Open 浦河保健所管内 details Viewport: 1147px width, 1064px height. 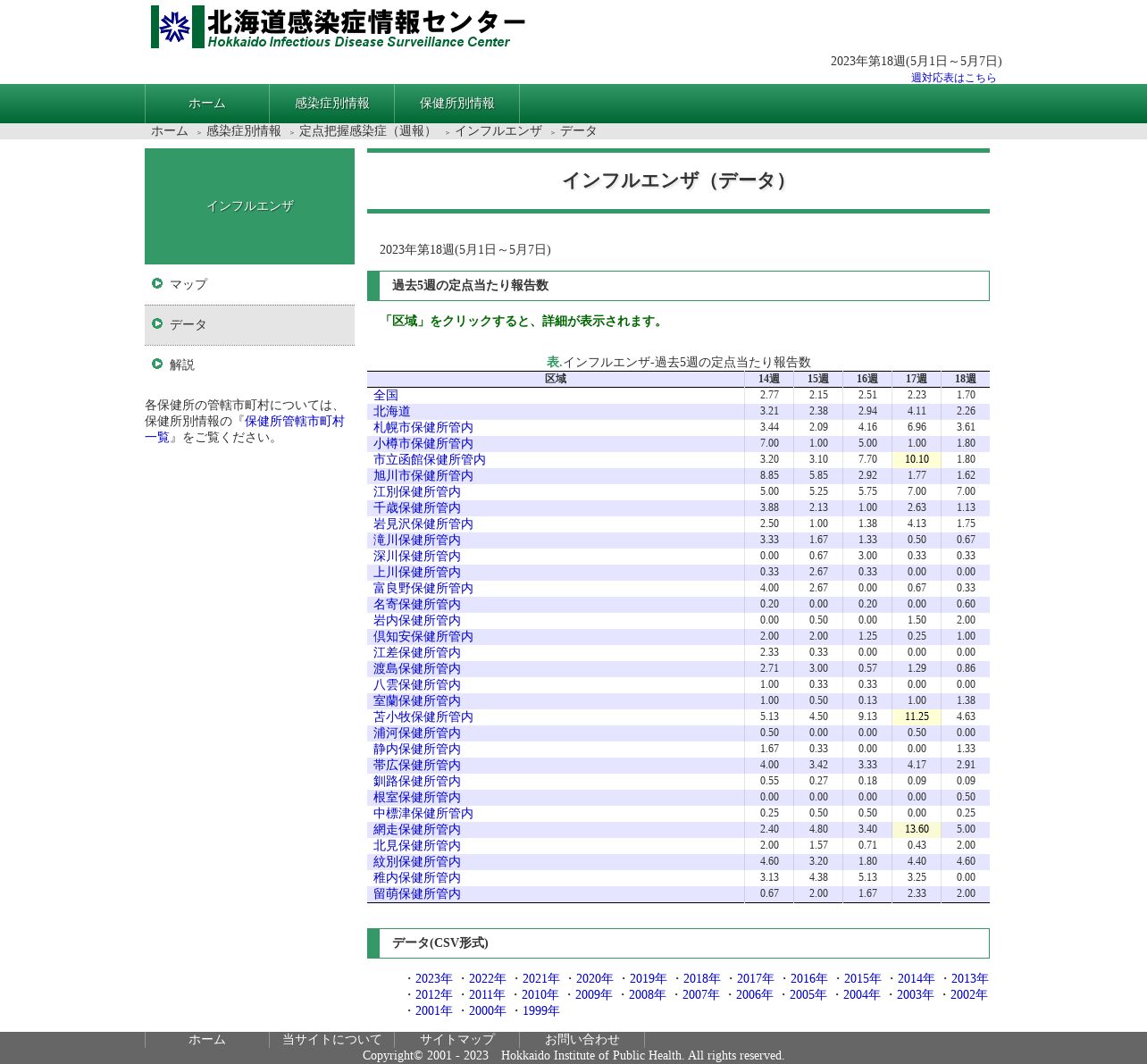(x=417, y=733)
